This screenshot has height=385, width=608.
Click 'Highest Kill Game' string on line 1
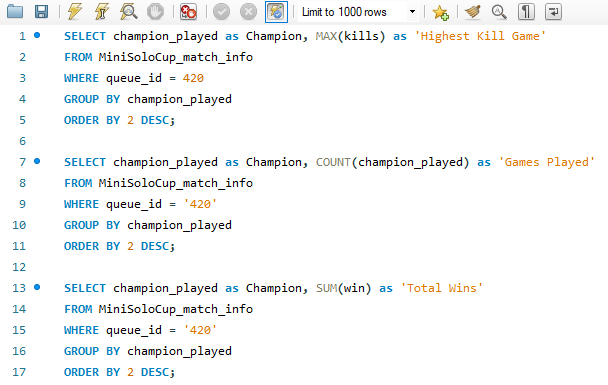click(x=480, y=36)
